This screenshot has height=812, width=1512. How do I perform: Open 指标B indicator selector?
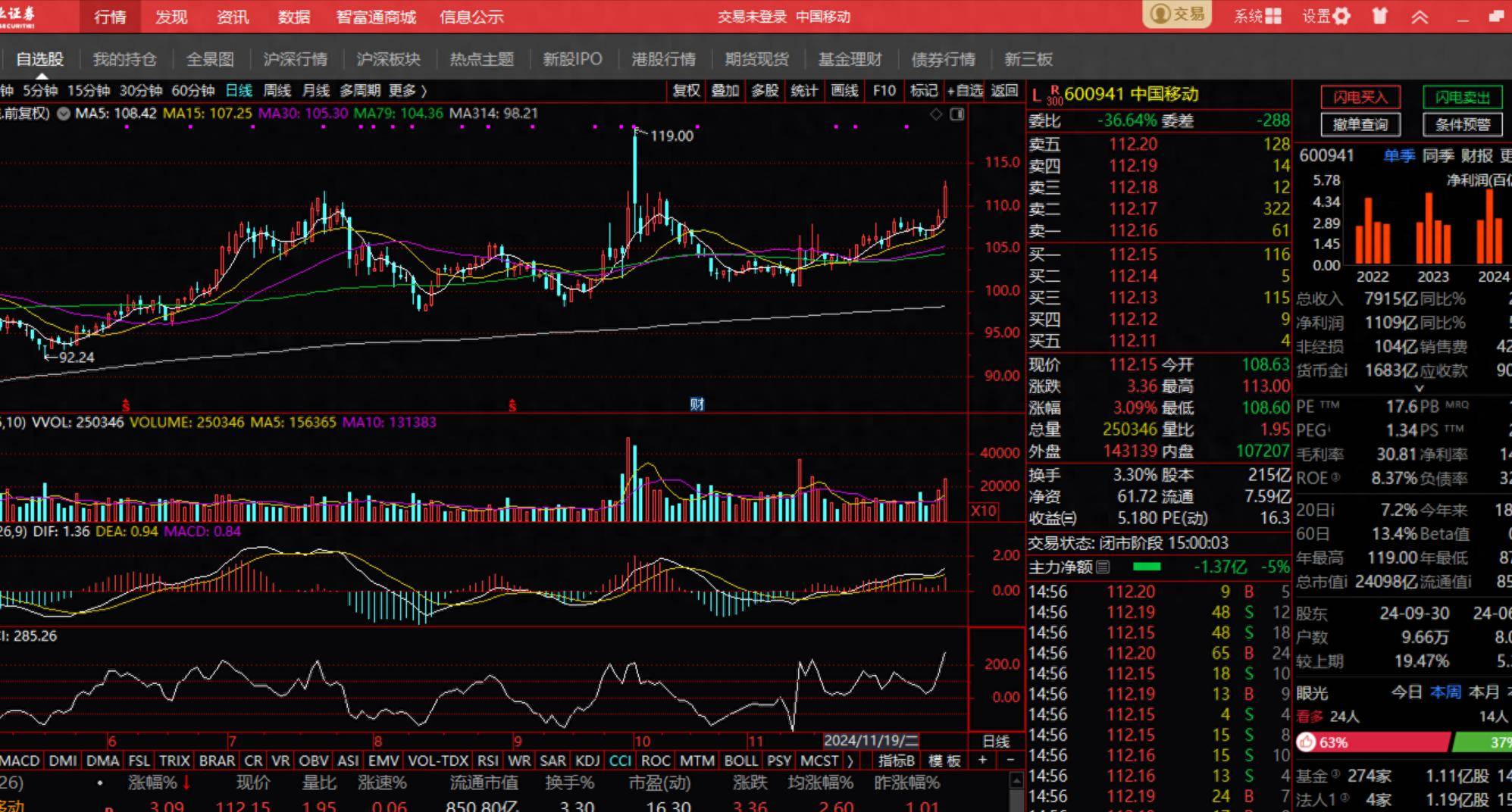coord(897,760)
